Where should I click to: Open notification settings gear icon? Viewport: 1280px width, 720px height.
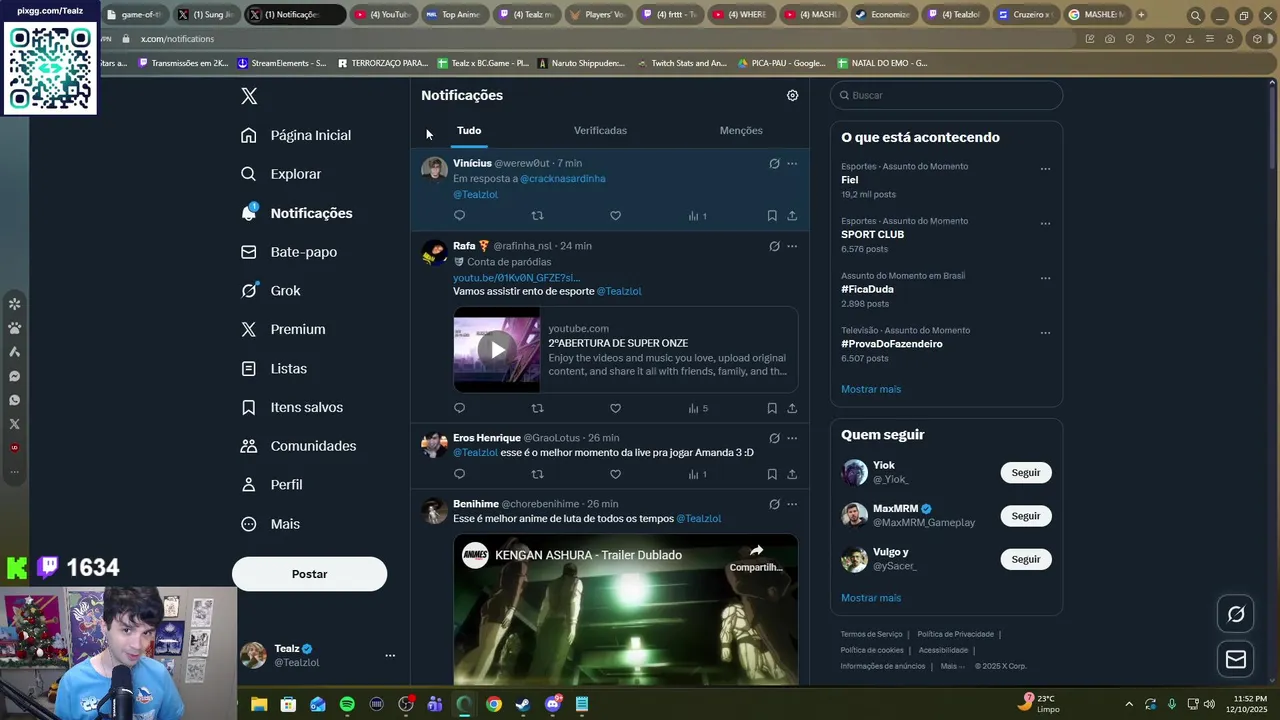pyautogui.click(x=792, y=95)
